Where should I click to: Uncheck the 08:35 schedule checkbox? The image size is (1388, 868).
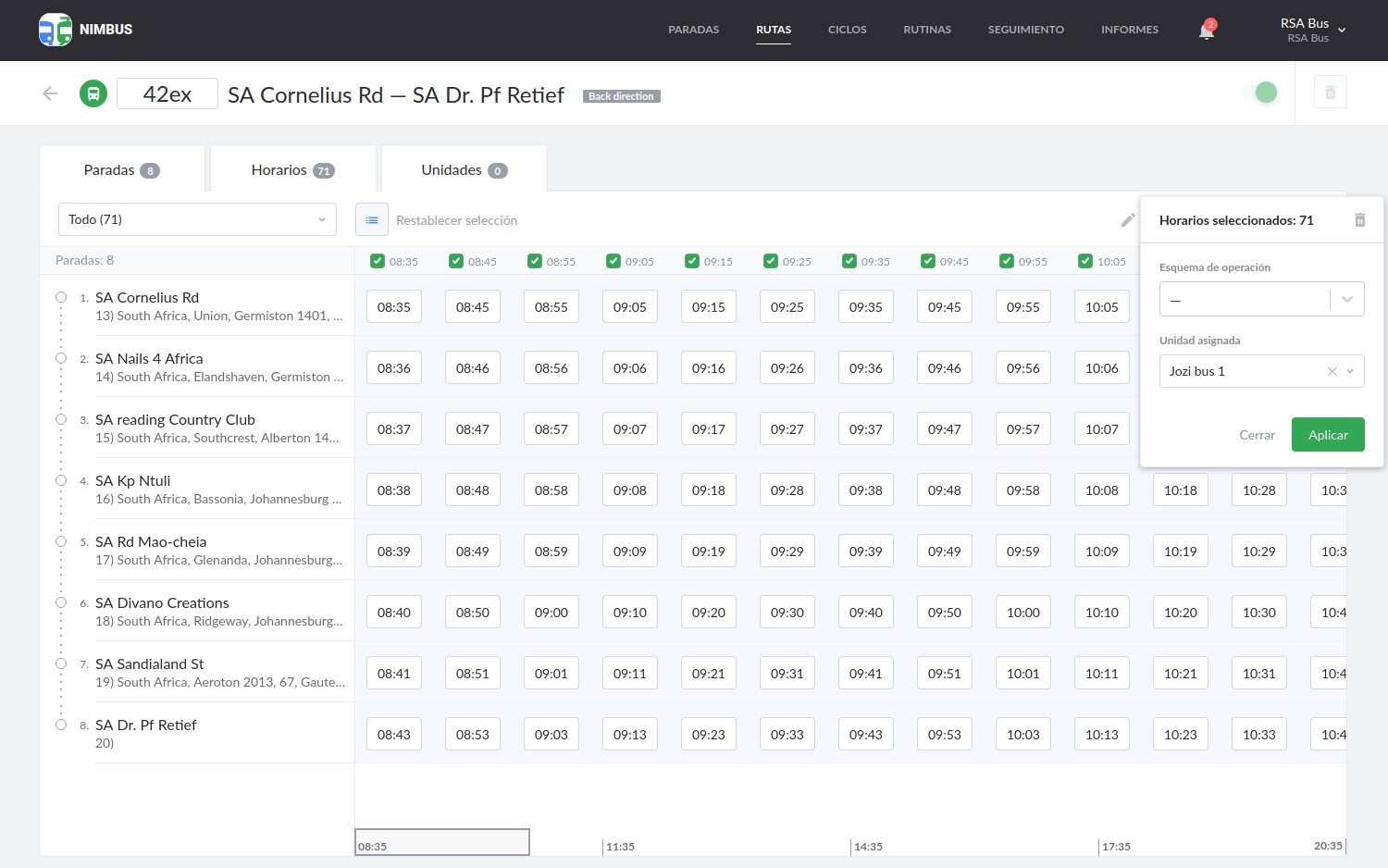(x=378, y=261)
